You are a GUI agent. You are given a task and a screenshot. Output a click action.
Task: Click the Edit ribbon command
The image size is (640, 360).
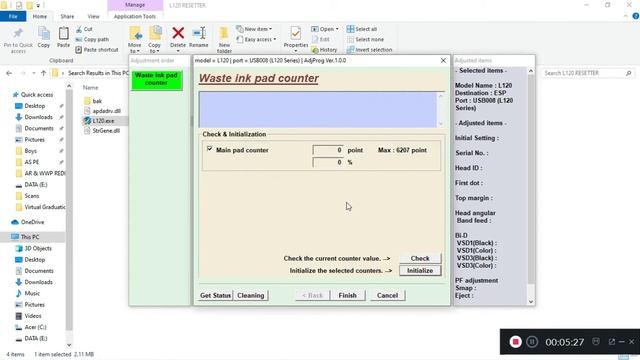[321, 40]
